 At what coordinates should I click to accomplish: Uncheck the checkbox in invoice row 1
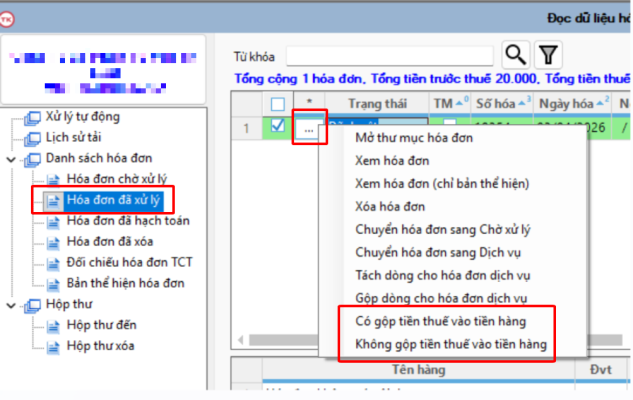click(x=278, y=126)
